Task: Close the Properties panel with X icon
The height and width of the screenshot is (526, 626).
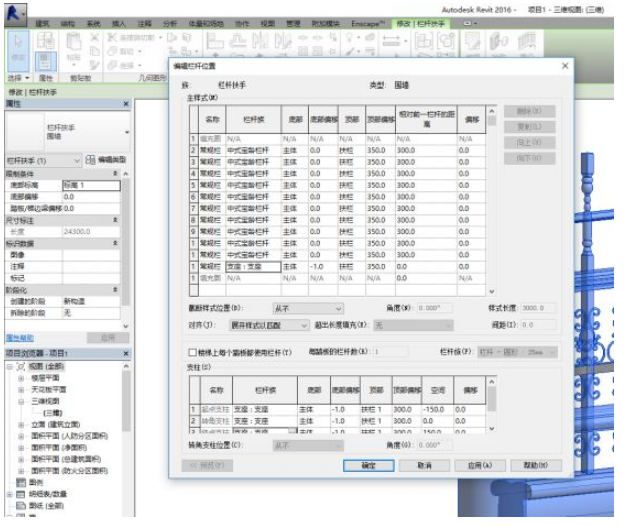Action: click(126, 104)
